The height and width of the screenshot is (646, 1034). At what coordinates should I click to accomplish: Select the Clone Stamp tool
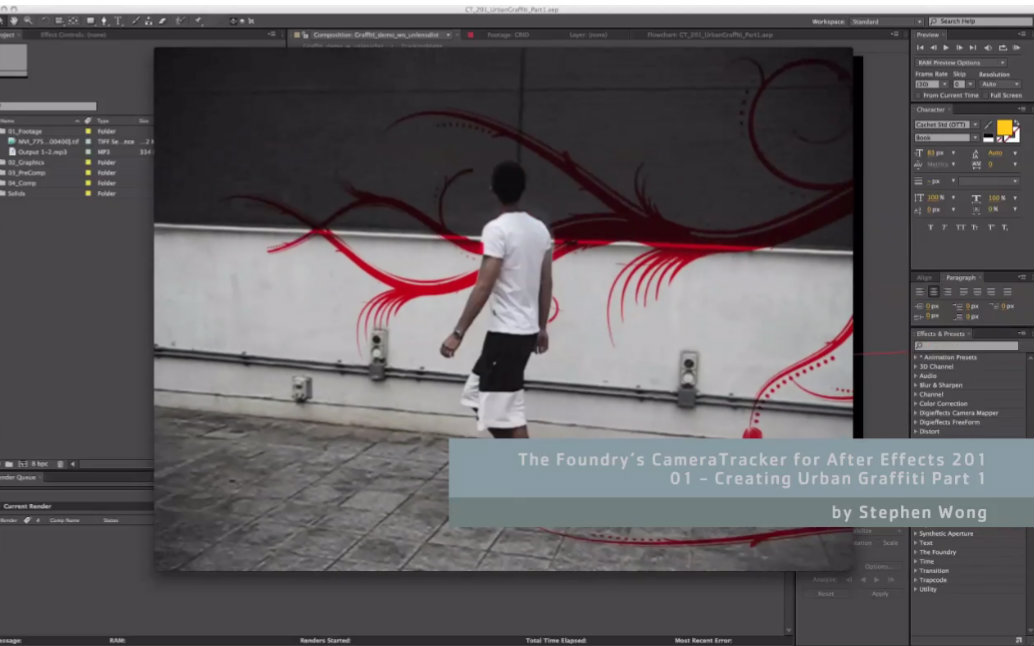148,19
